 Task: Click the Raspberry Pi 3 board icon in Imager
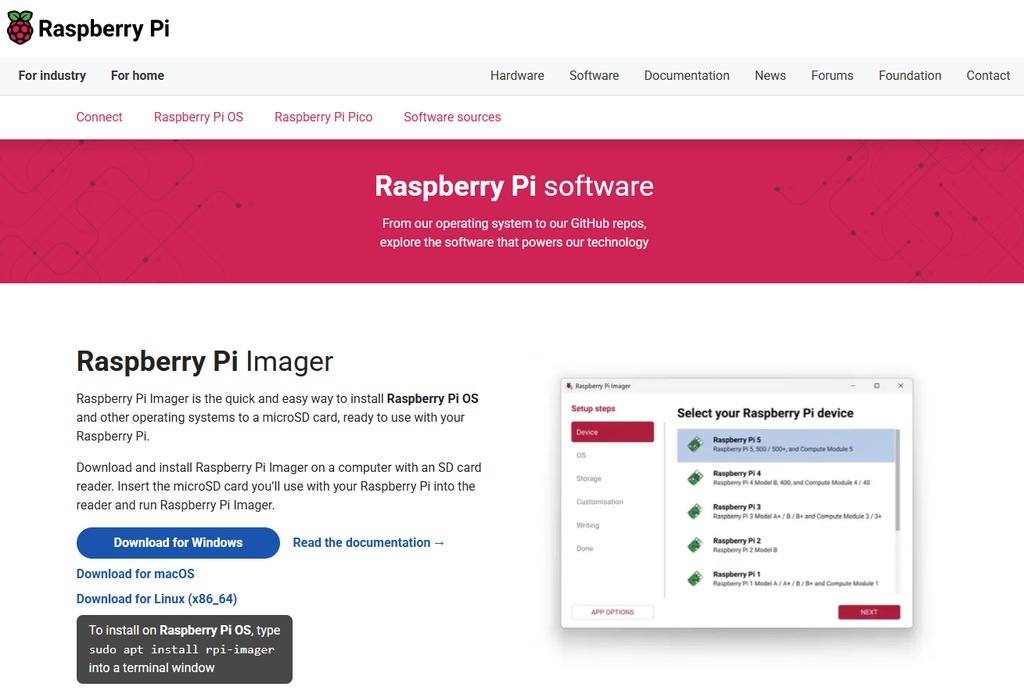[696, 511]
